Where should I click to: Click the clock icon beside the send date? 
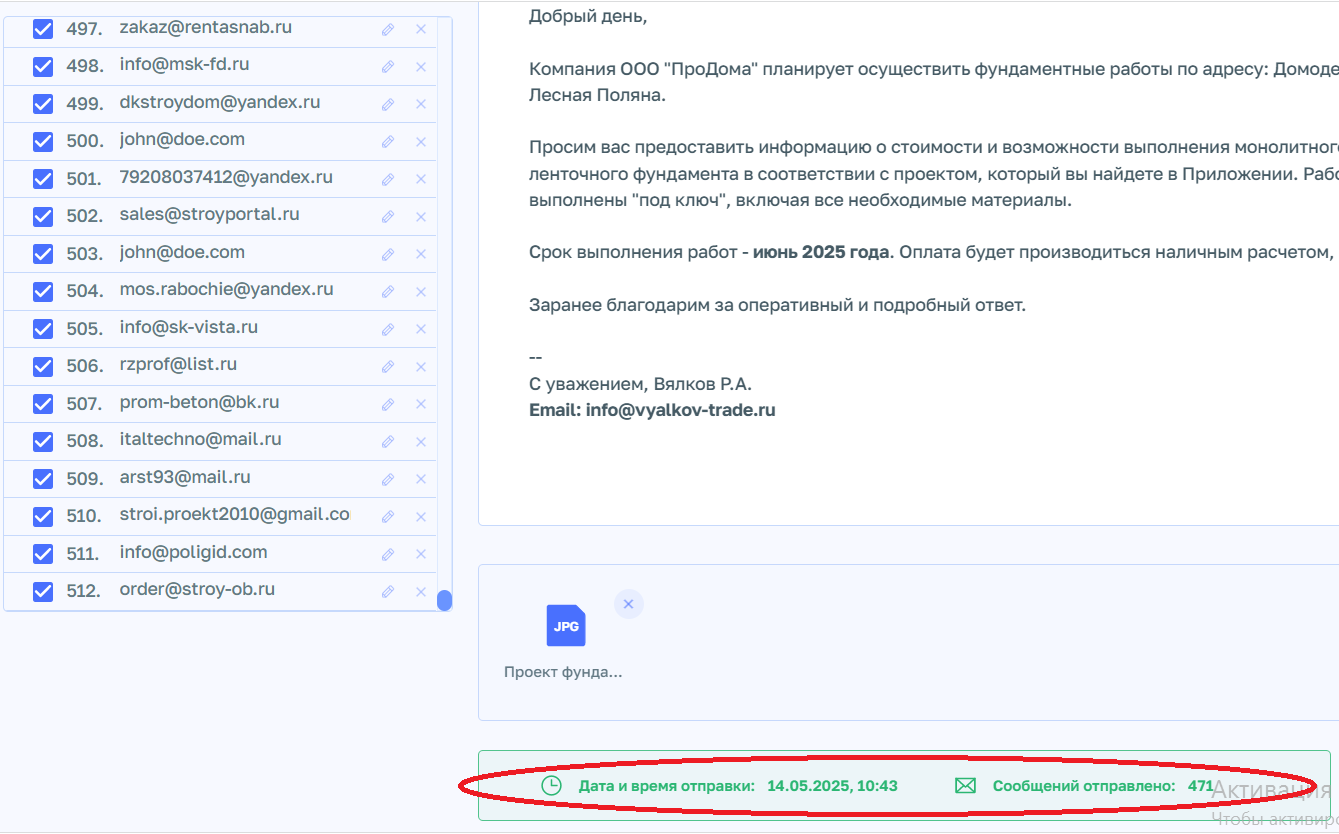click(550, 785)
